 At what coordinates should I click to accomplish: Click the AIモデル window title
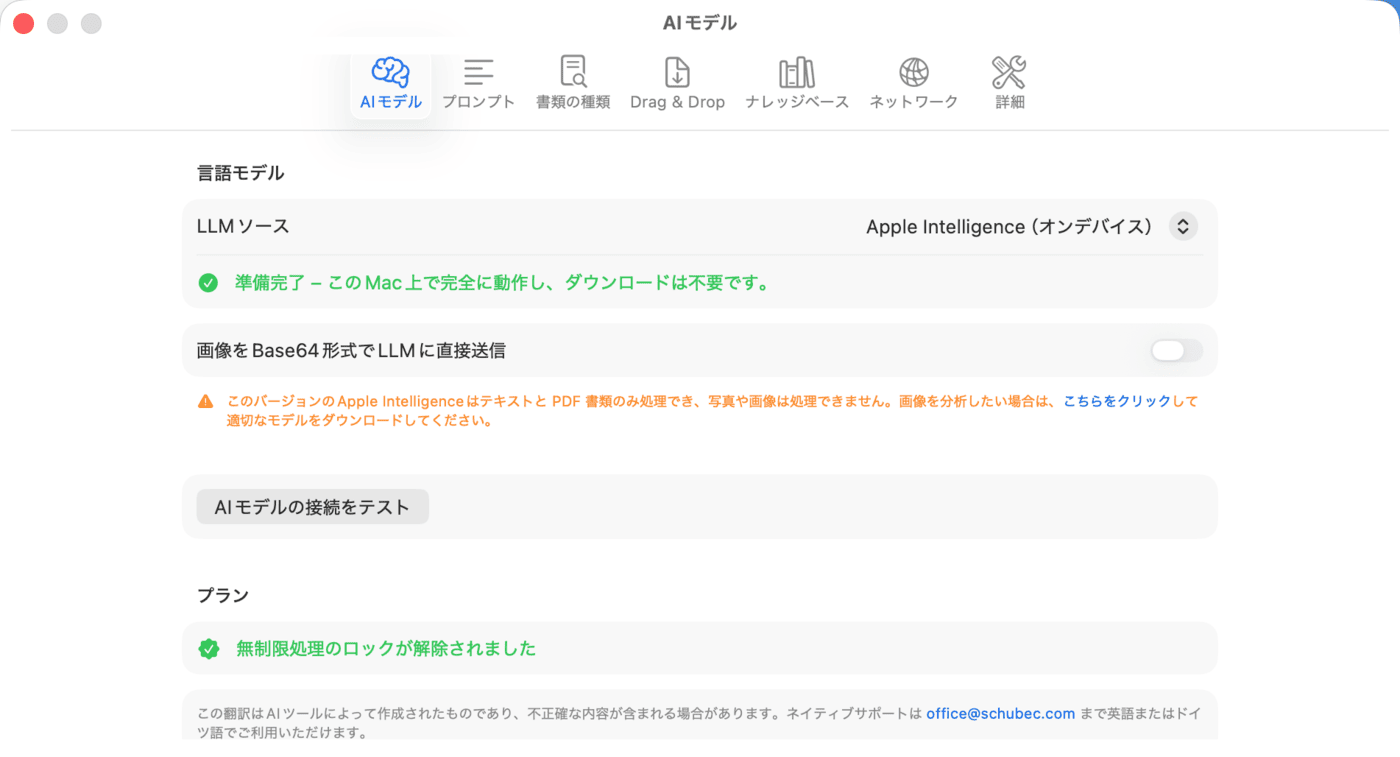click(700, 23)
